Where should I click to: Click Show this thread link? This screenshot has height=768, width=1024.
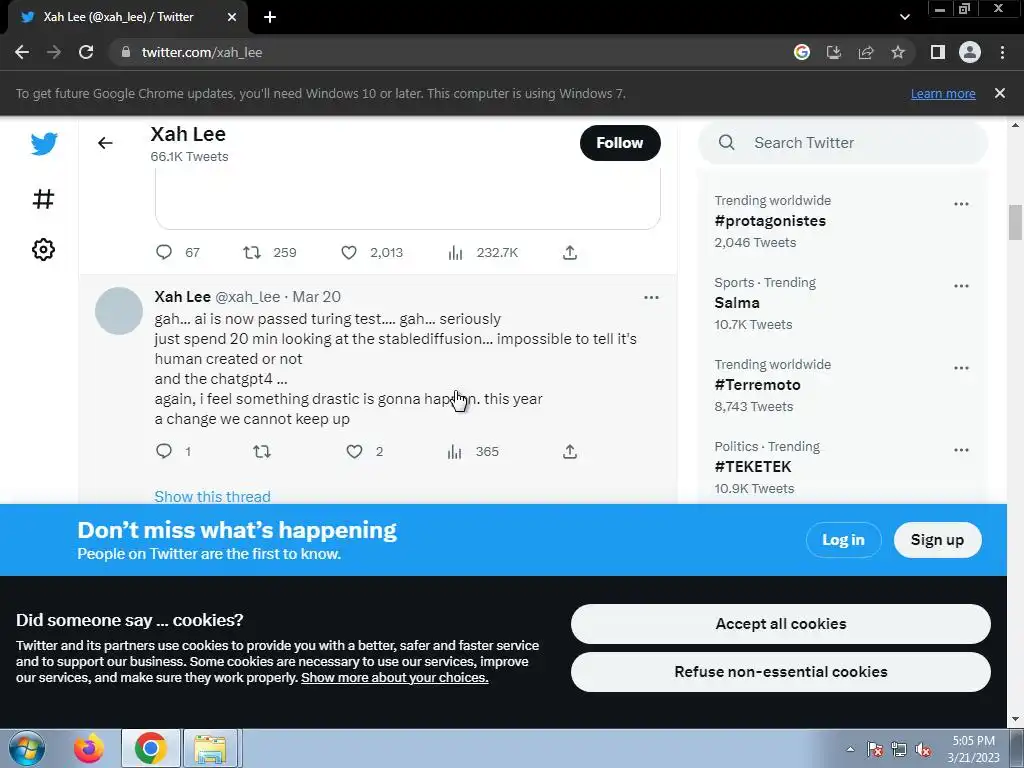(212, 496)
